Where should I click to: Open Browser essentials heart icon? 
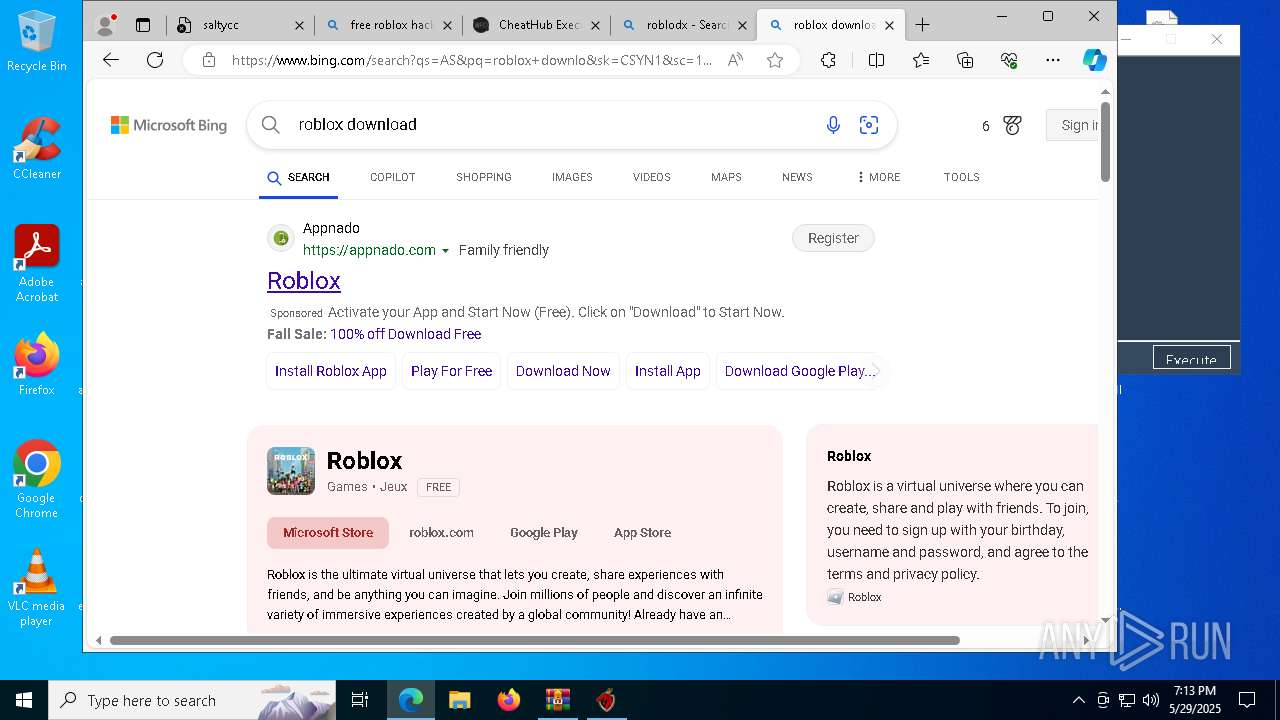(x=1009, y=60)
